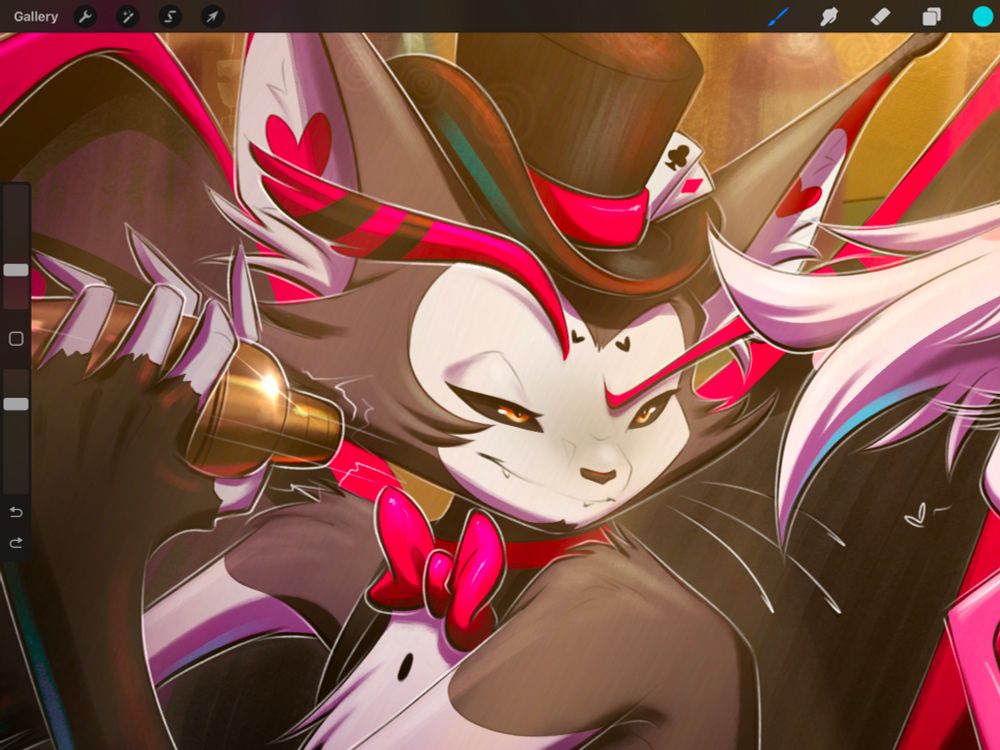Viewport: 1000px width, 750px height.
Task: Click the brush size slider handle
Action: [16, 270]
